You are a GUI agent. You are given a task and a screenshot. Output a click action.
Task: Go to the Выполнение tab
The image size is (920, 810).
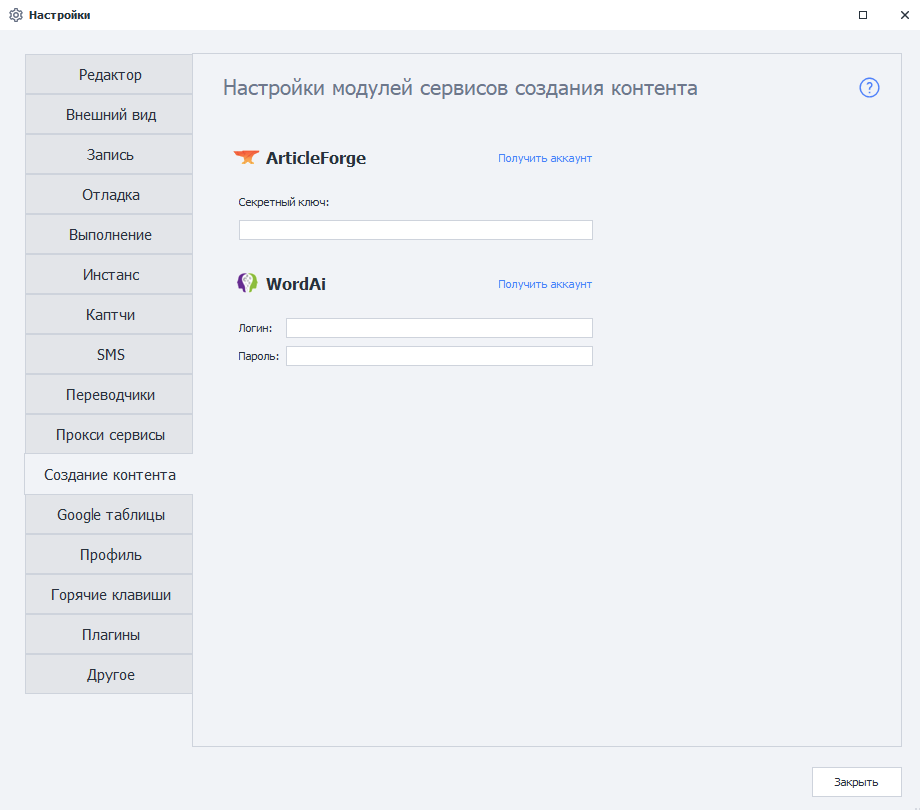pyautogui.click(x=110, y=235)
